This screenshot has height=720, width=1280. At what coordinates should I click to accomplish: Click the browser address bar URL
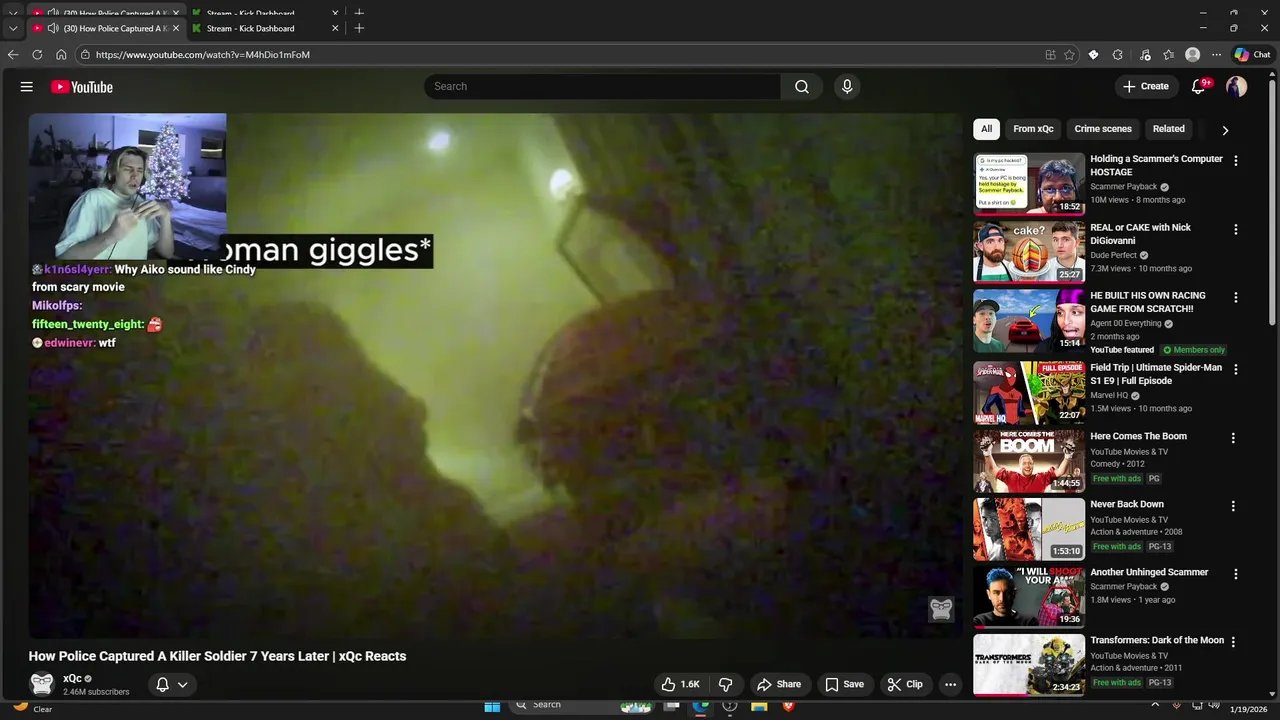203,55
